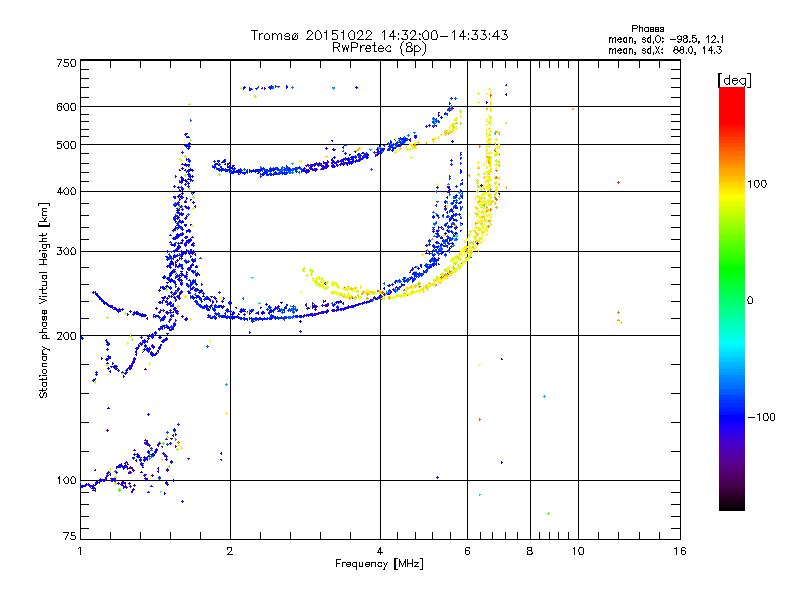Click the colorbar tick label '-100'

[762, 417]
